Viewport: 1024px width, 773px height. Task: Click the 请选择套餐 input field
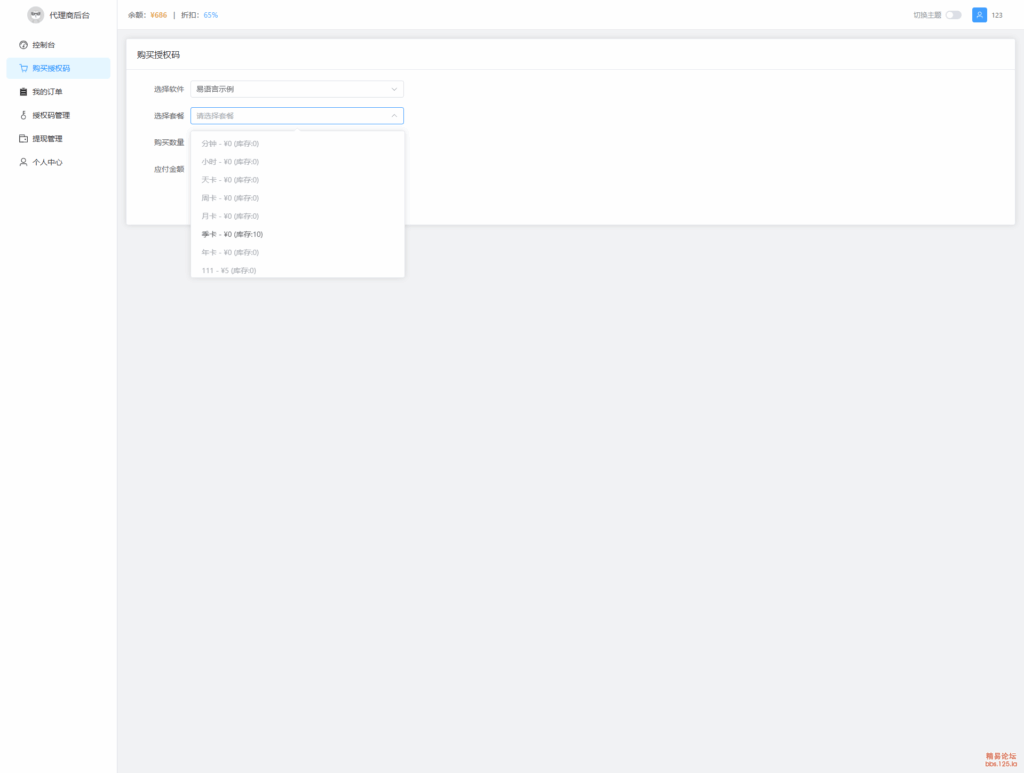(285, 116)
